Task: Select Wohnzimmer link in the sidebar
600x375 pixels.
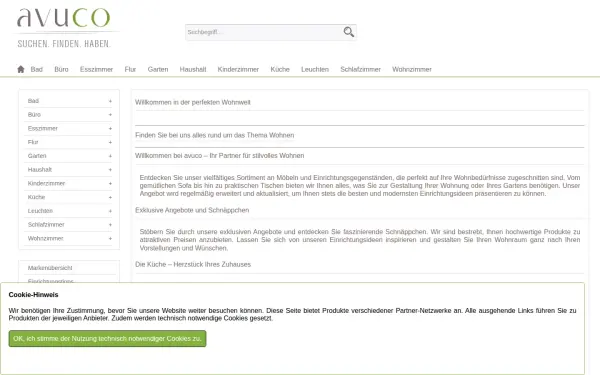Action: pyautogui.click(x=46, y=238)
